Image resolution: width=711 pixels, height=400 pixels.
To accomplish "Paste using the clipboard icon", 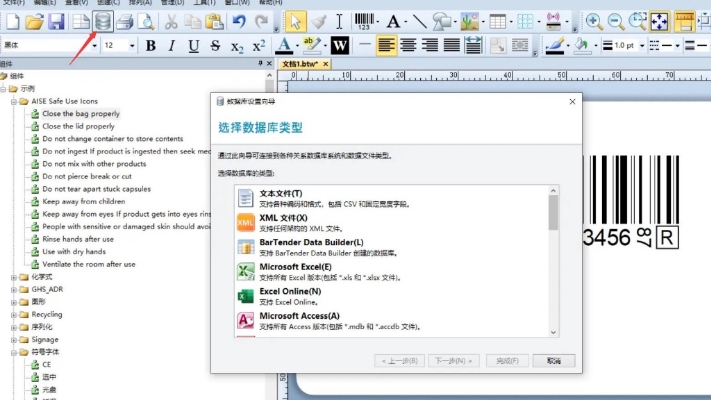I will (214, 21).
